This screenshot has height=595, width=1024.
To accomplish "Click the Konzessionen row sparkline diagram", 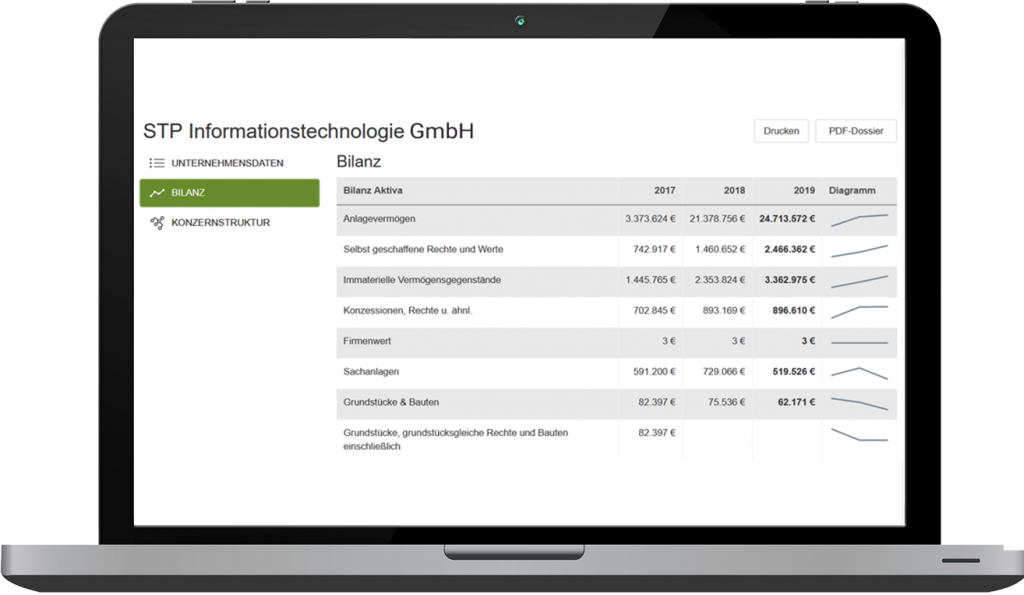I will click(859, 312).
